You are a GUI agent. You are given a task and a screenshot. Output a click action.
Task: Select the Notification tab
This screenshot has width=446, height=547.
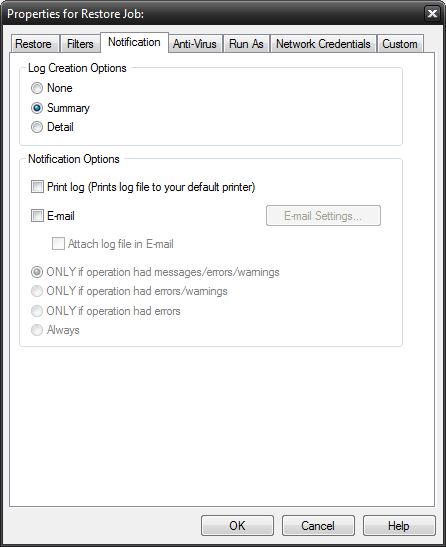[134, 42]
